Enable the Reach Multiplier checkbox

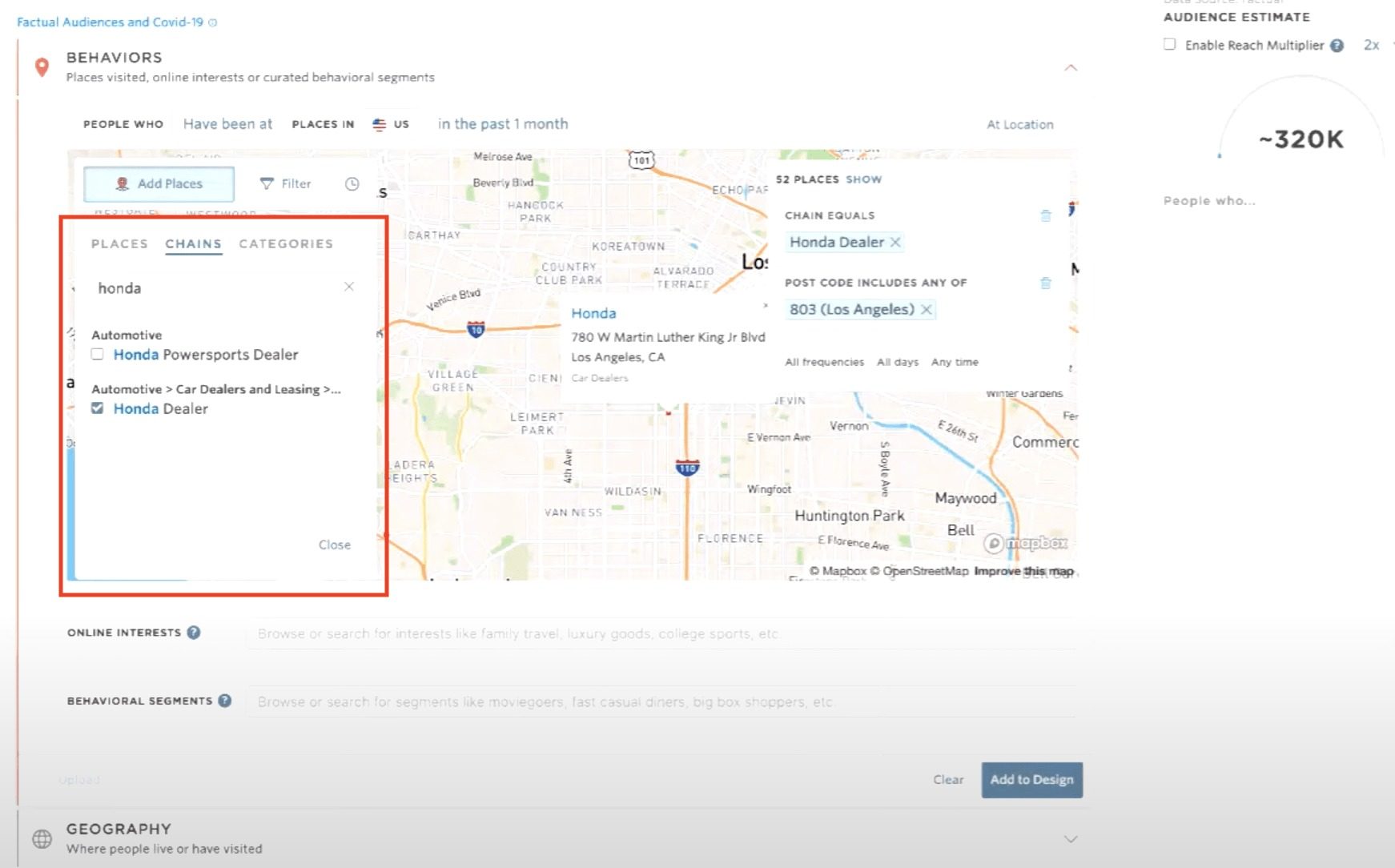tap(1170, 45)
